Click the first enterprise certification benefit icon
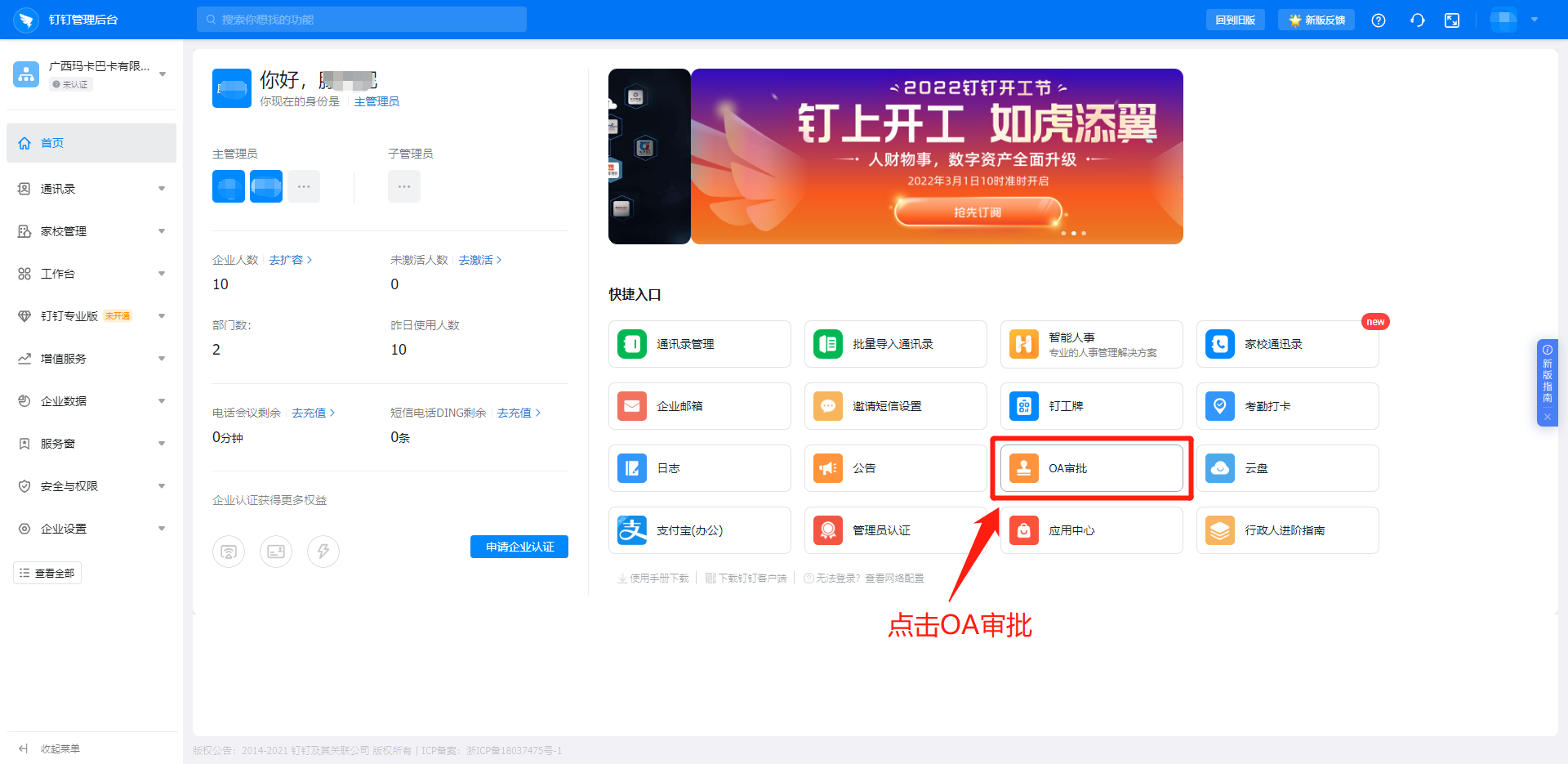The height and width of the screenshot is (764, 1568). pos(229,552)
